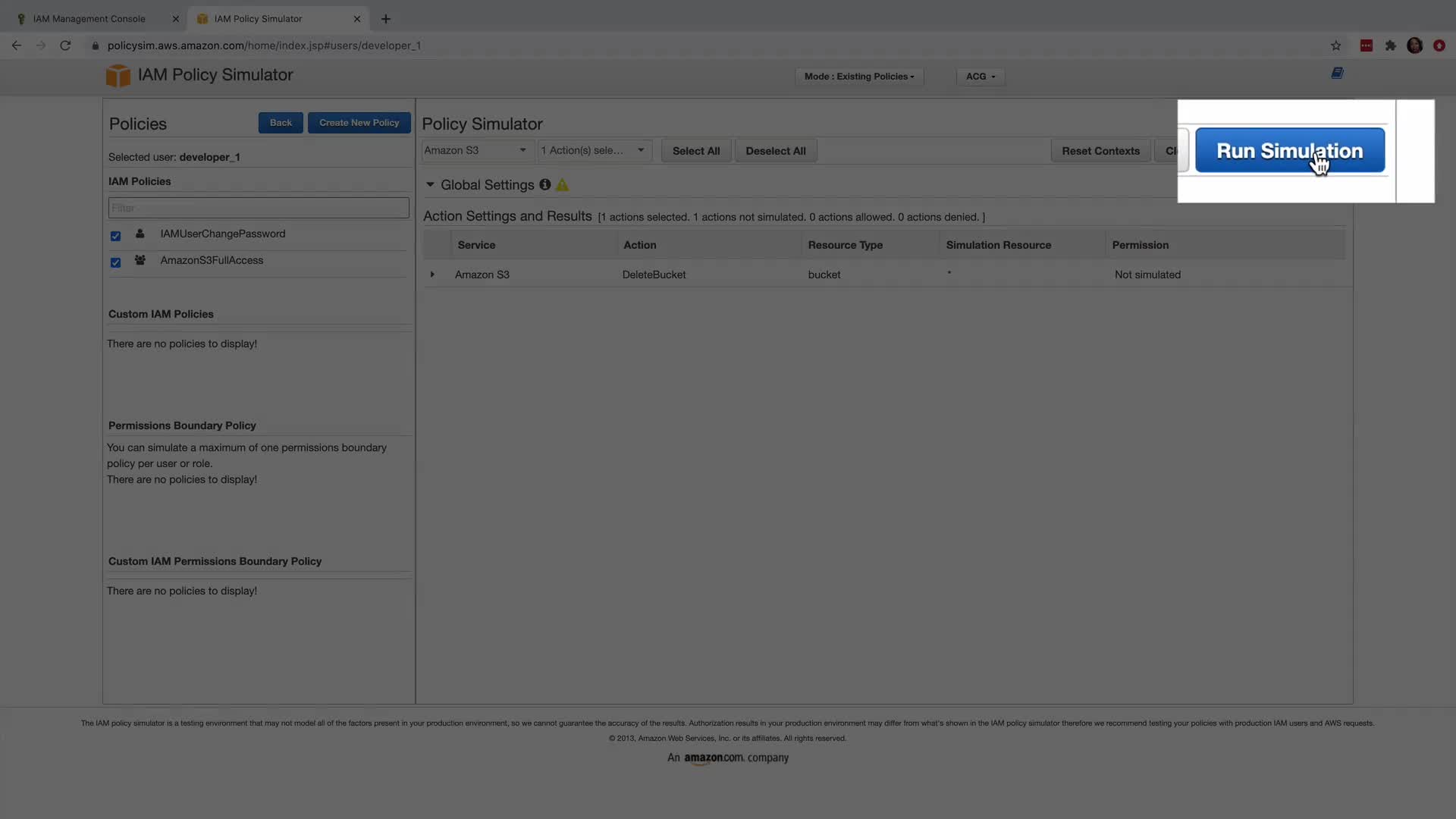Click the Global Settings info icon
1456x819 pixels.
tap(544, 184)
